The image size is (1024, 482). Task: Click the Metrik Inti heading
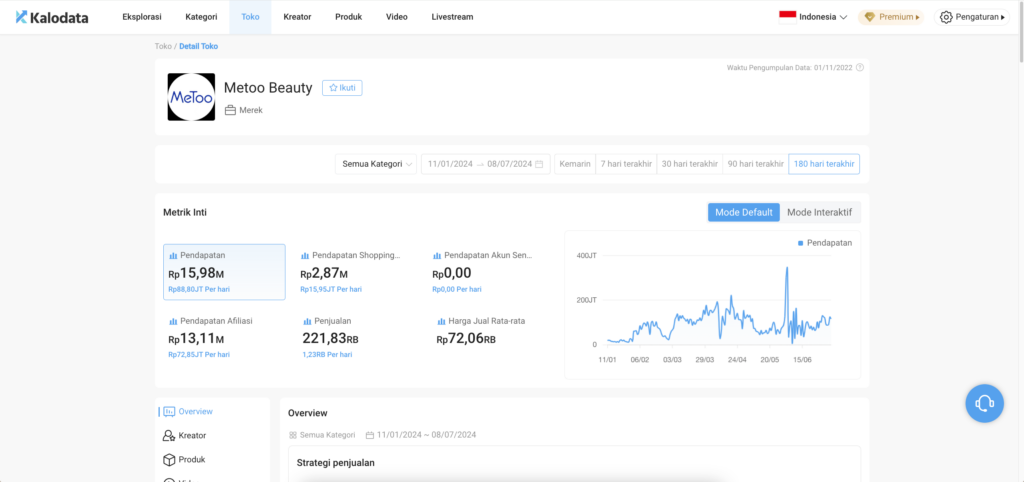185,212
